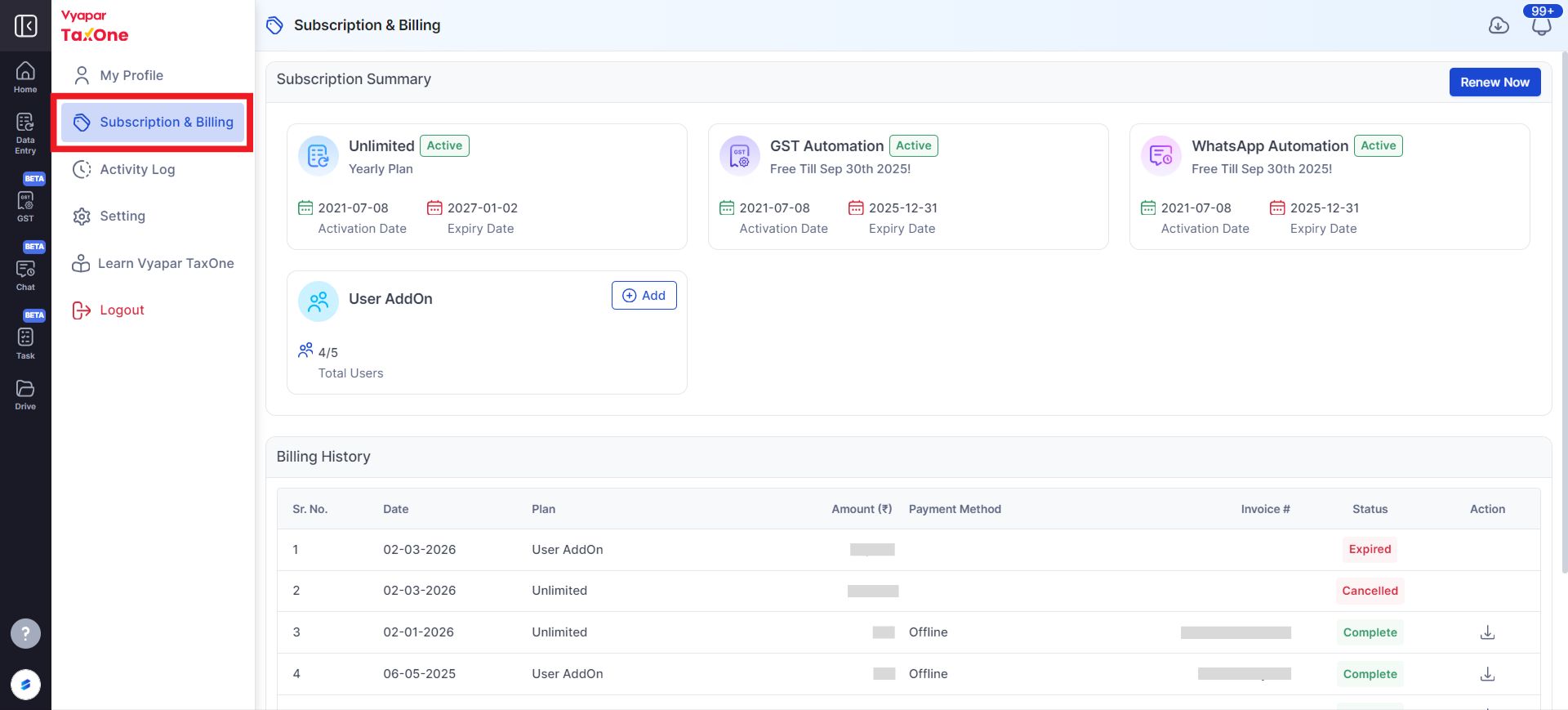Viewport: 1568px width, 710px height.
Task: Click the Cancelled status badge in row 2
Action: (x=1370, y=591)
